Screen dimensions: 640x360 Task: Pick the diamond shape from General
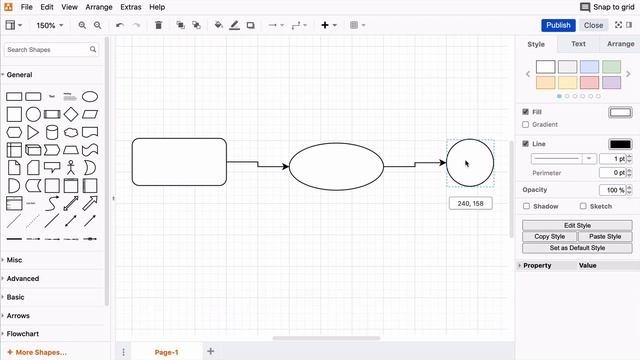(x=71, y=114)
